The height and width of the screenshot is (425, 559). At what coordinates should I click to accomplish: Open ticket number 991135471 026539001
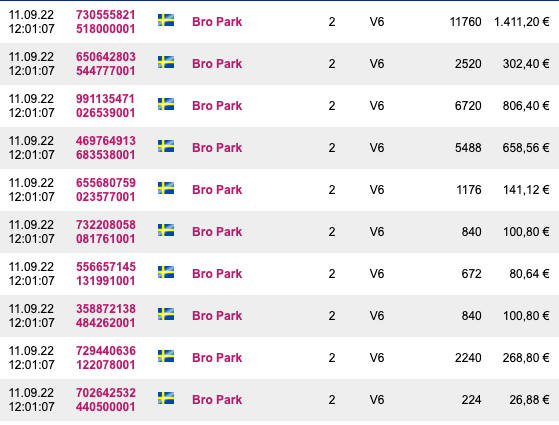point(106,106)
